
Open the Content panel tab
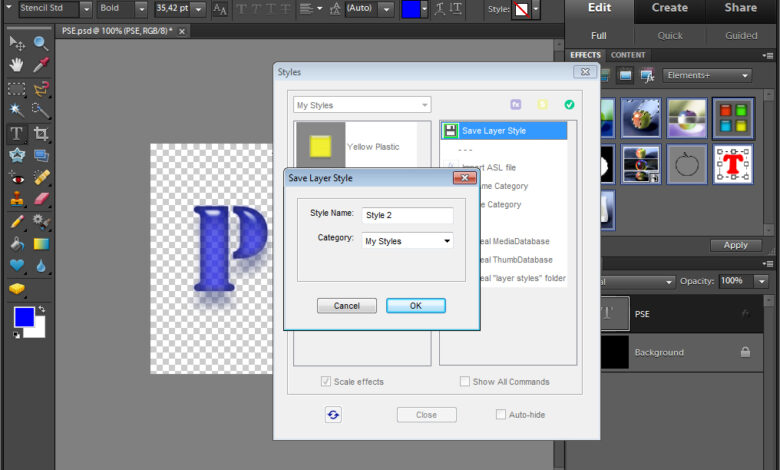[628, 55]
